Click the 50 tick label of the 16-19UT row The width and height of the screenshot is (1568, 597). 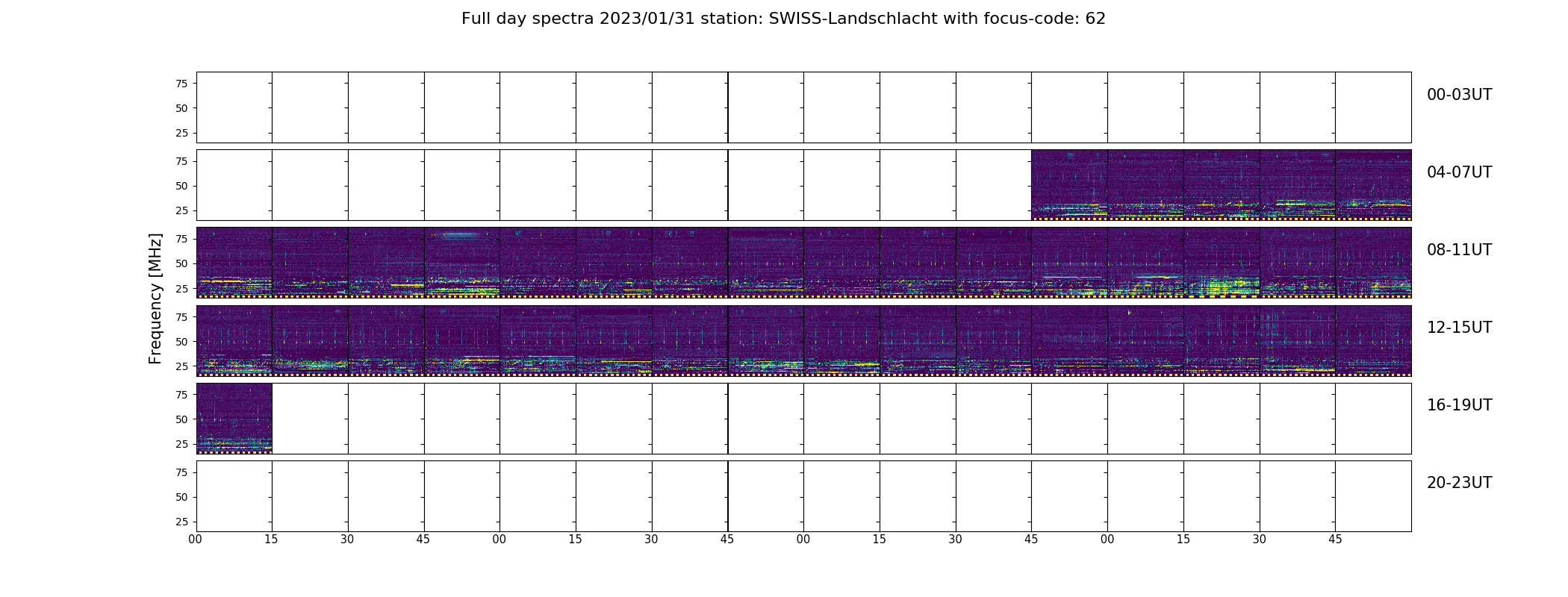click(181, 419)
